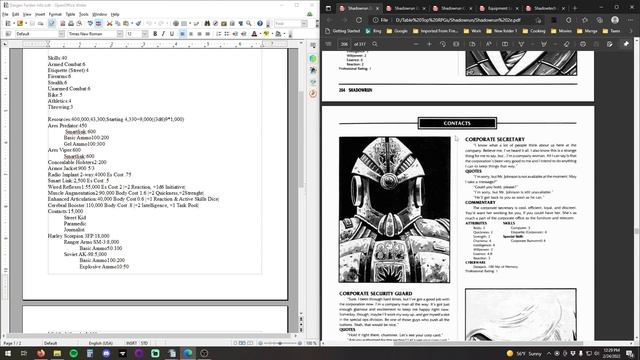Expand the New document dropdown arrow
The height and width of the screenshot is (360, 640).
13,24
